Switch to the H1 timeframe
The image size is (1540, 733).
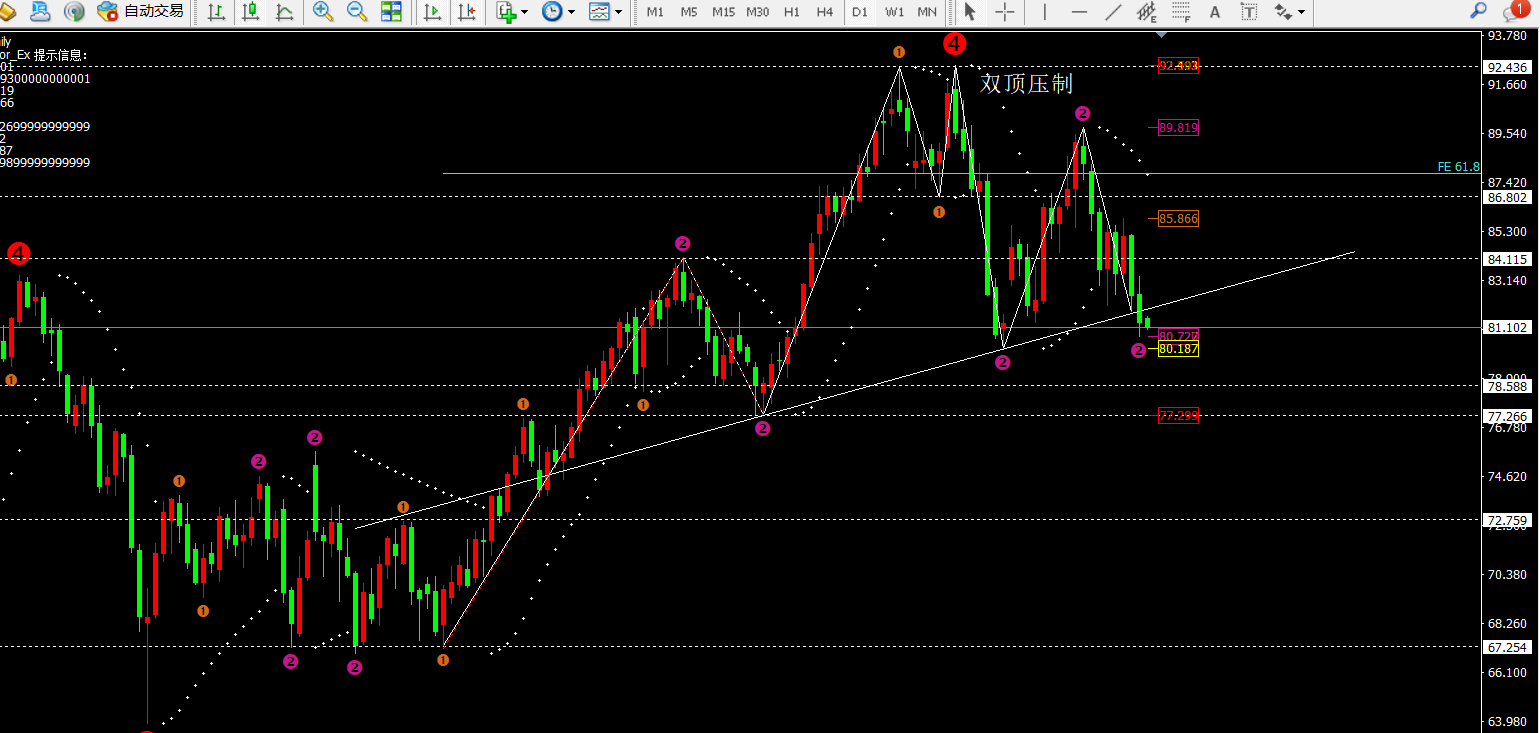pyautogui.click(x=792, y=12)
